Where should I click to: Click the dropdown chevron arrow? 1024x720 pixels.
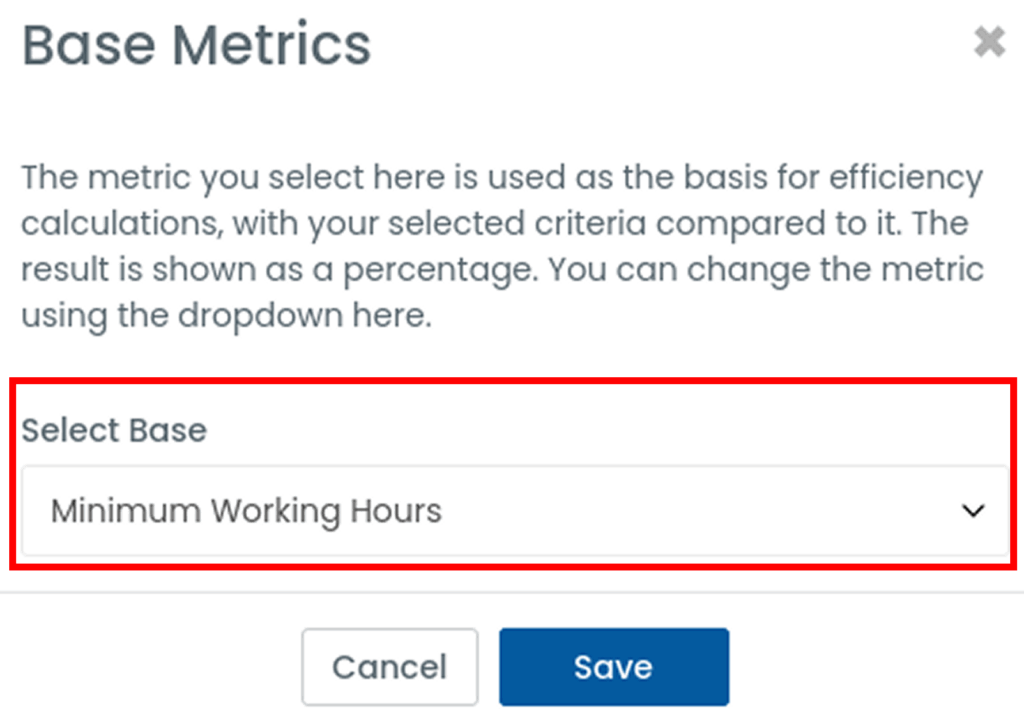click(972, 511)
